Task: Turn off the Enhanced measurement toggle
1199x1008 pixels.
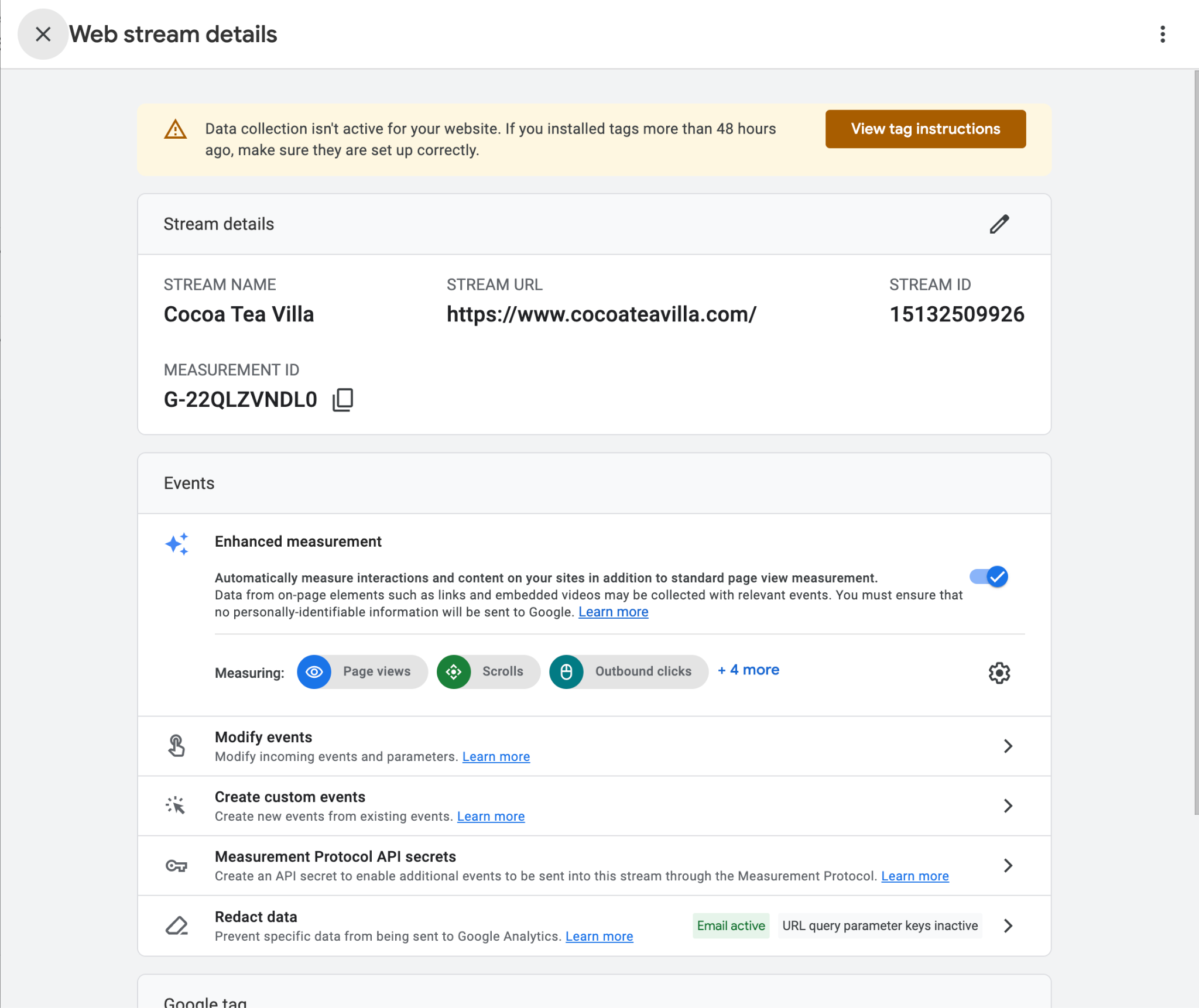Action: pyautogui.click(x=989, y=577)
